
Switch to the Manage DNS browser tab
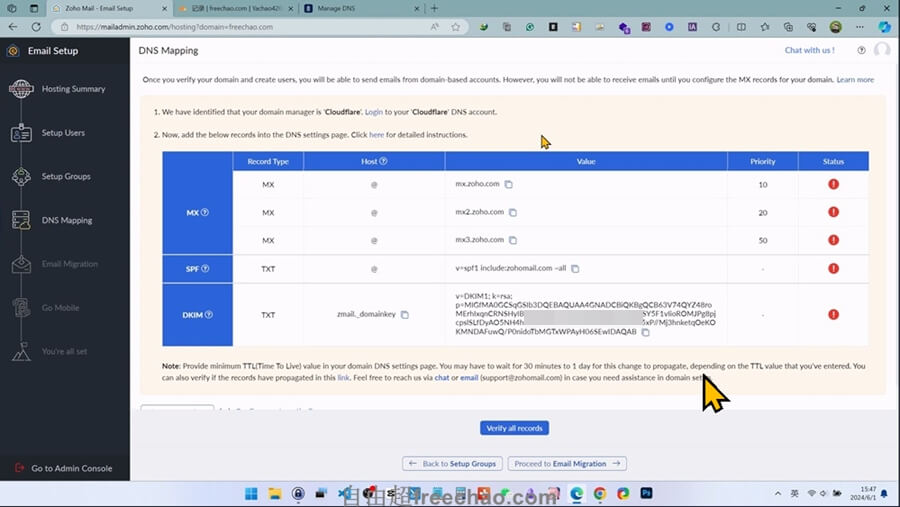click(362, 9)
